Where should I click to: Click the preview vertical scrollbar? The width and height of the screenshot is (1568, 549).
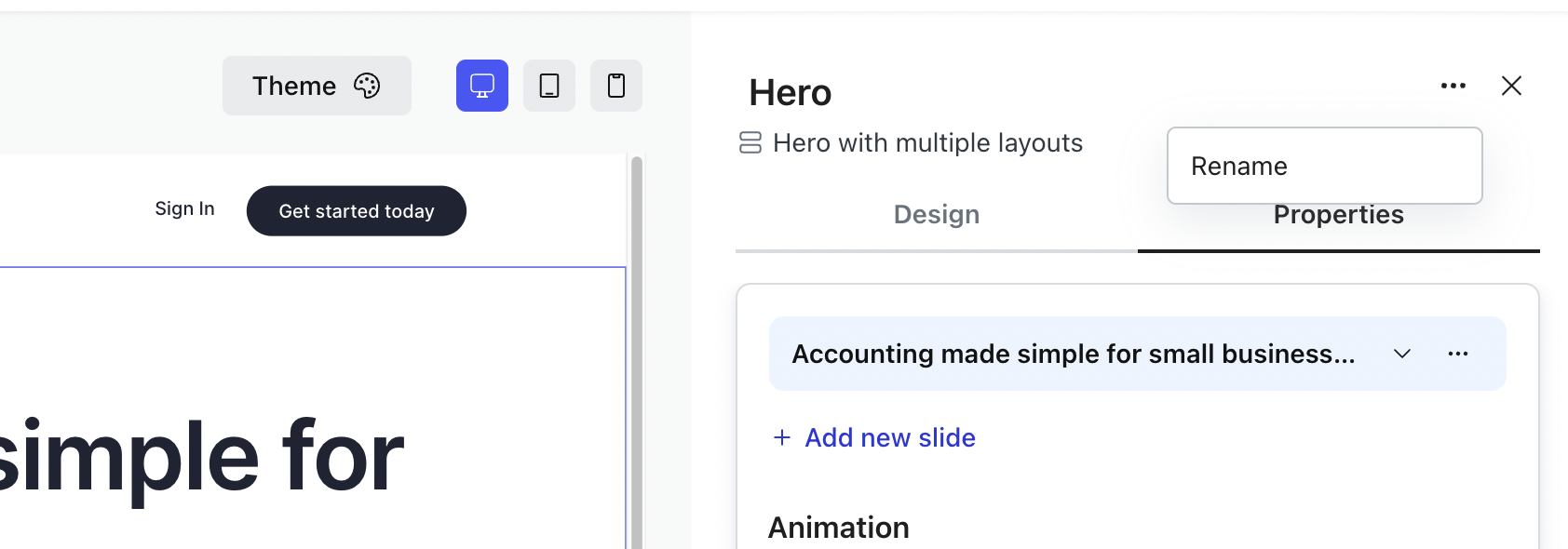[637, 354]
